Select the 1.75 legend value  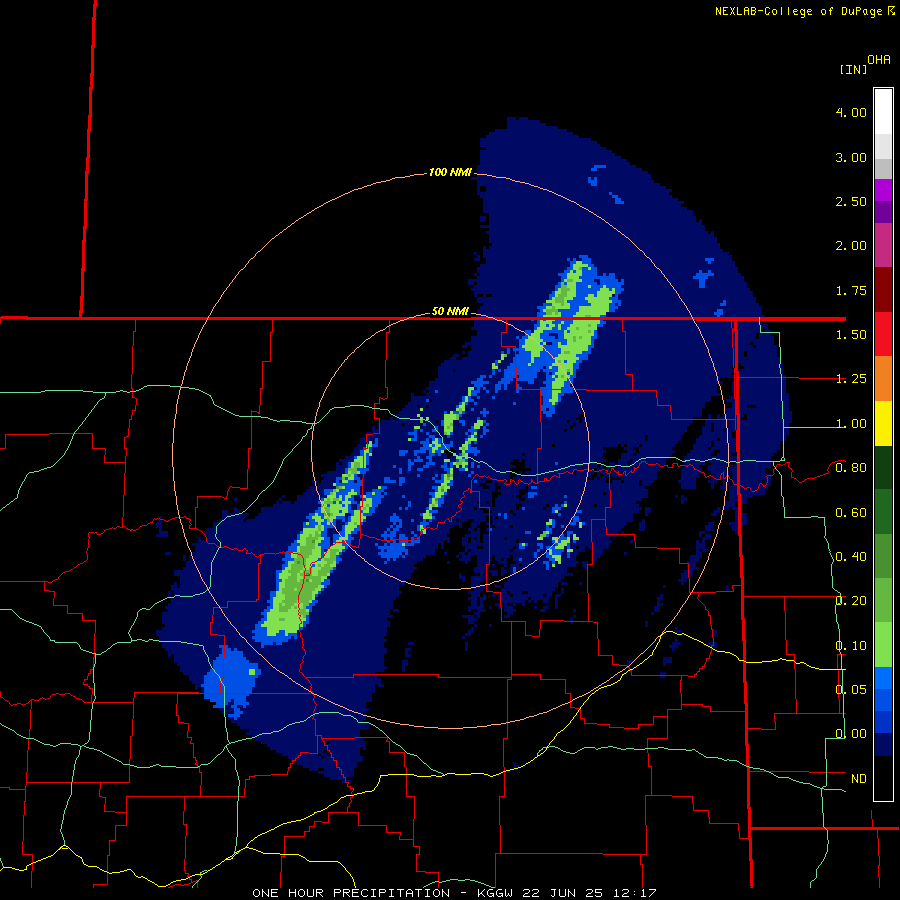pos(851,290)
